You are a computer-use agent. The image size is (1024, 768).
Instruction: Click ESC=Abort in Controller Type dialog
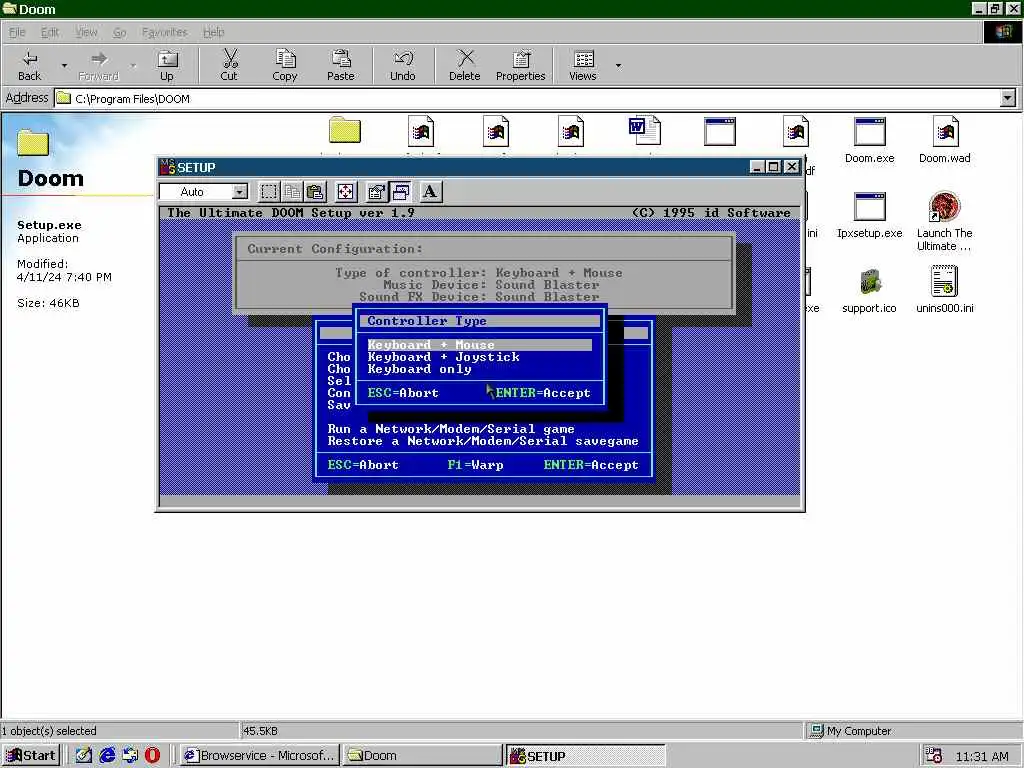tap(403, 393)
